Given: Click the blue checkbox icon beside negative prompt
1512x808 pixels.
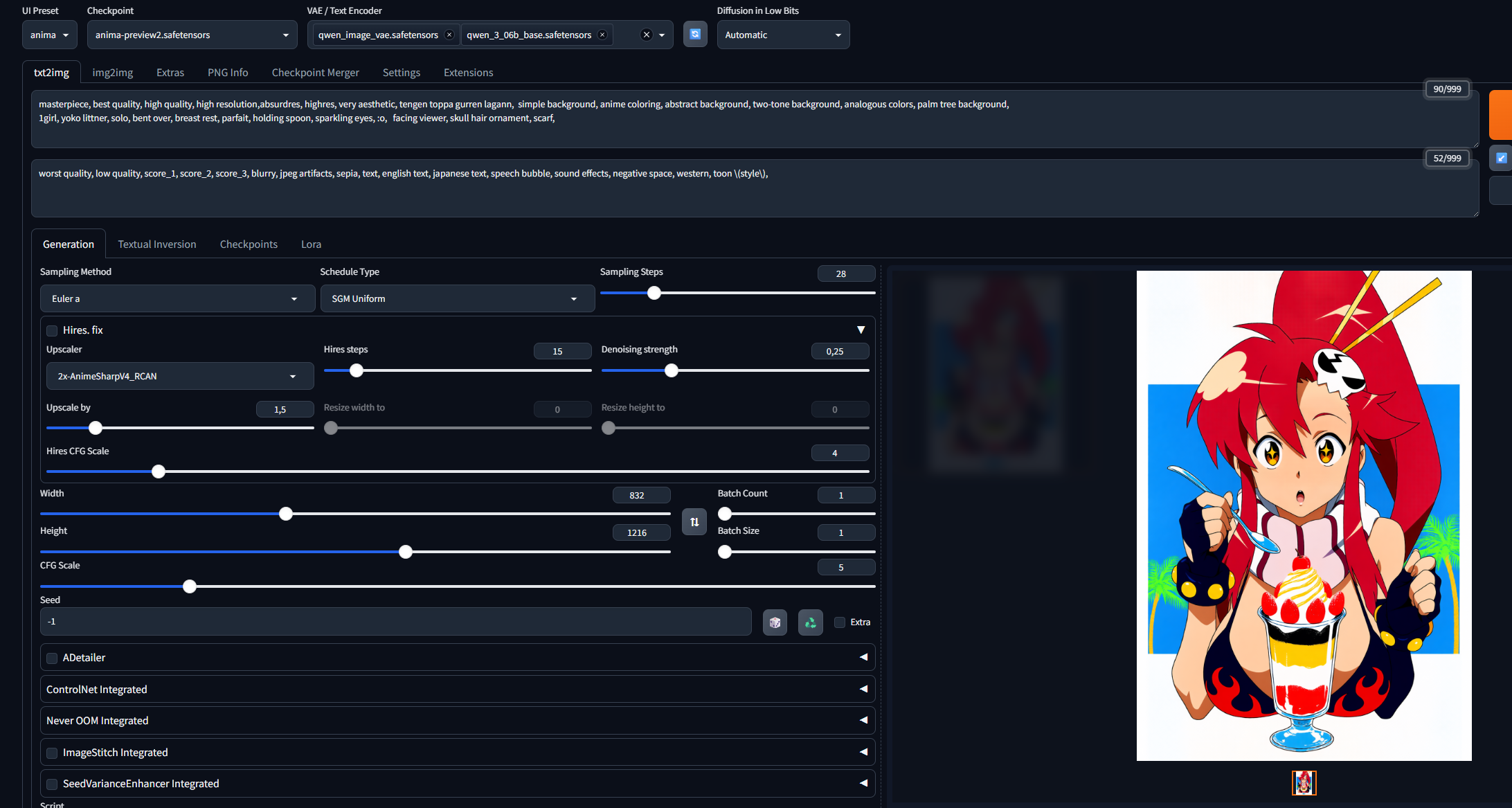Looking at the screenshot, I should click(x=1501, y=158).
